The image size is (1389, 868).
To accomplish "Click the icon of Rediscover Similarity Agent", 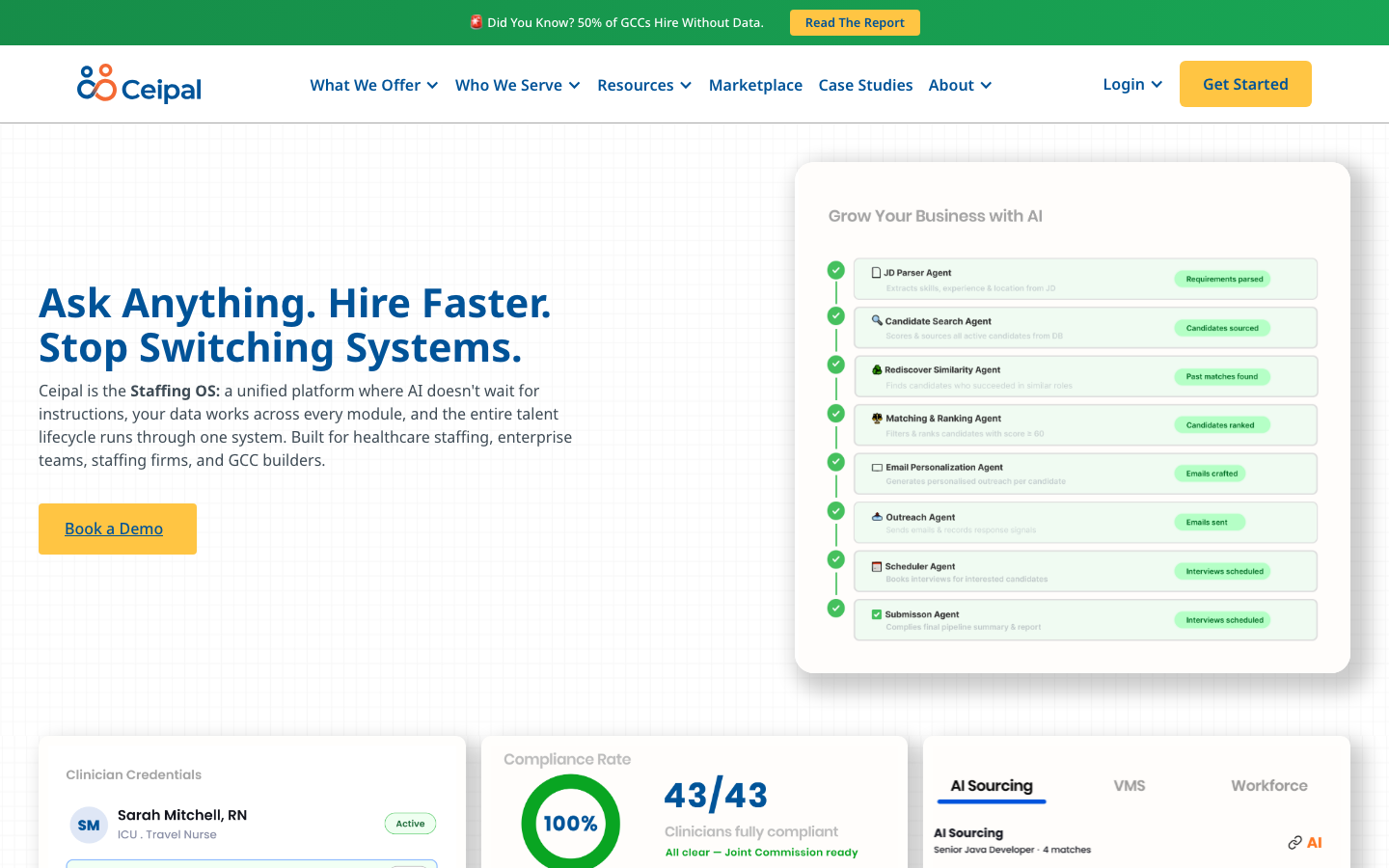I will (877, 369).
